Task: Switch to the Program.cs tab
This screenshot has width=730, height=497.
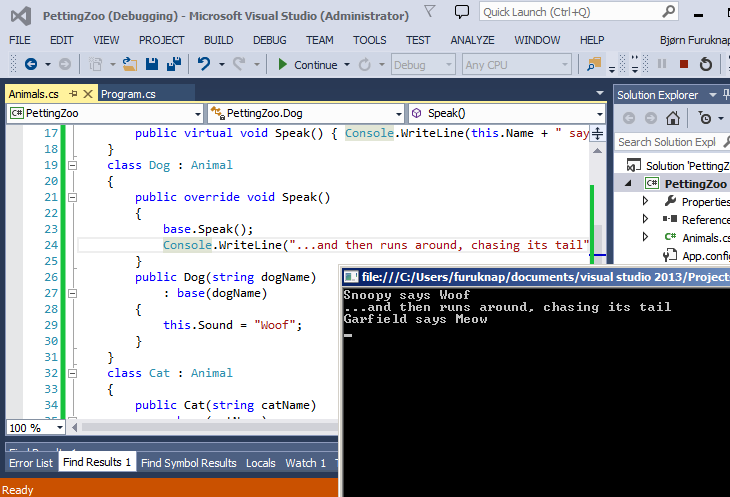Action: point(128,94)
